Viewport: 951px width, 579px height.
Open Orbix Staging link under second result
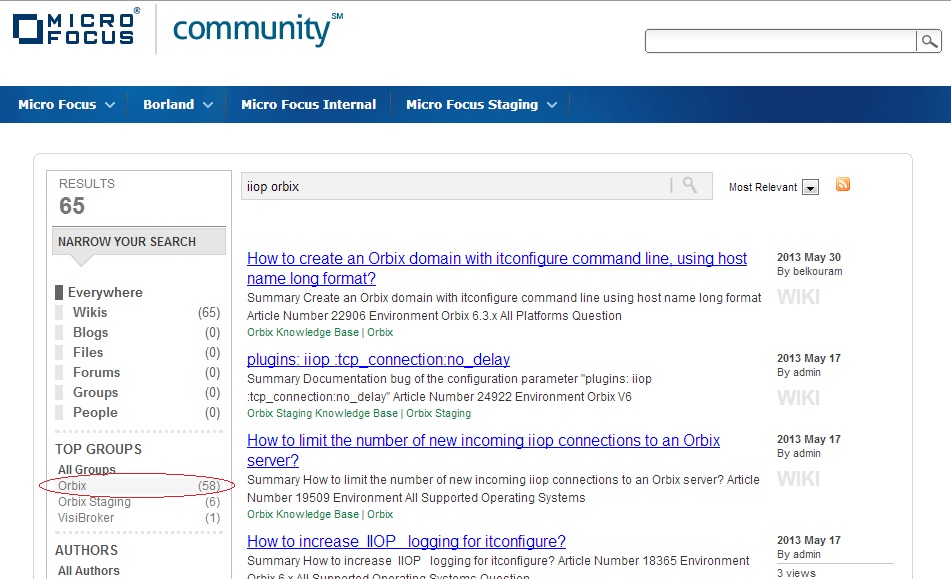pyautogui.click(x=439, y=413)
